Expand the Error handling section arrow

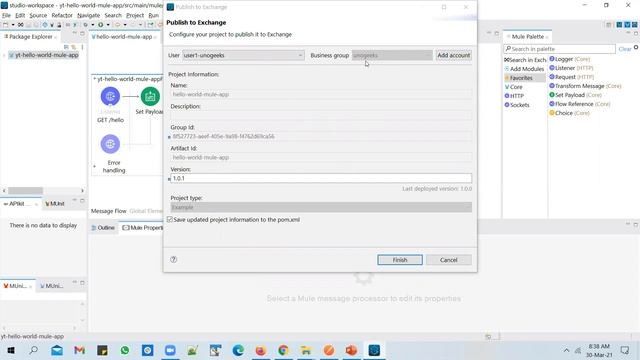coord(94,166)
